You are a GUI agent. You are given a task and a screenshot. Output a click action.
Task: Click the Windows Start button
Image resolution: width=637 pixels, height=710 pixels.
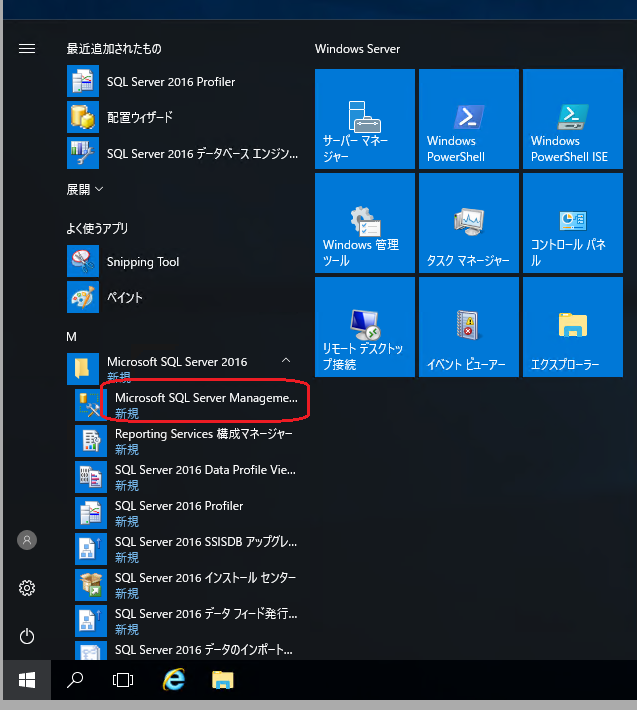tap(27, 680)
